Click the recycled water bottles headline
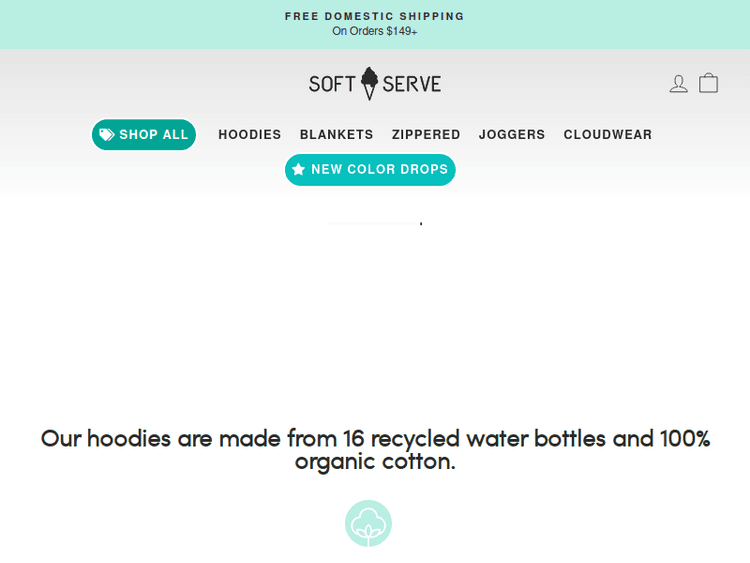This screenshot has height=563, width=750. pyautogui.click(x=375, y=450)
